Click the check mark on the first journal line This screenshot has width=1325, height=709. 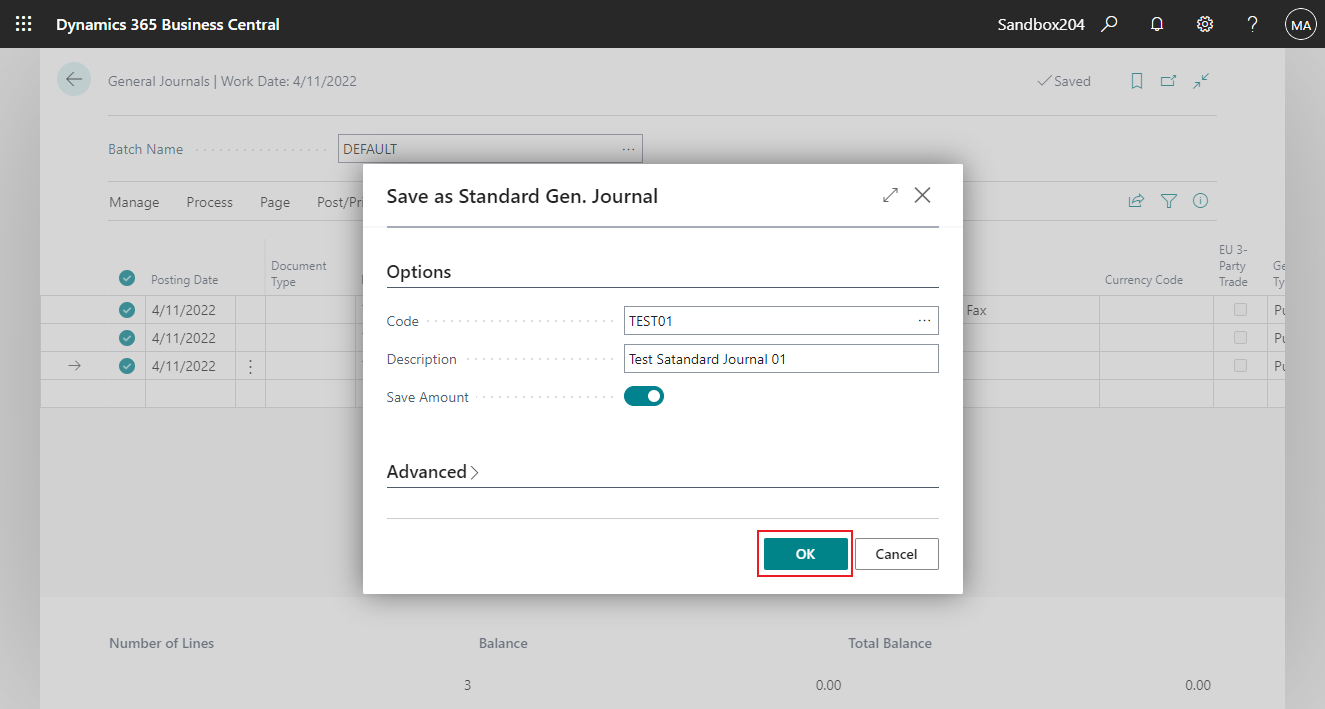tap(127, 309)
